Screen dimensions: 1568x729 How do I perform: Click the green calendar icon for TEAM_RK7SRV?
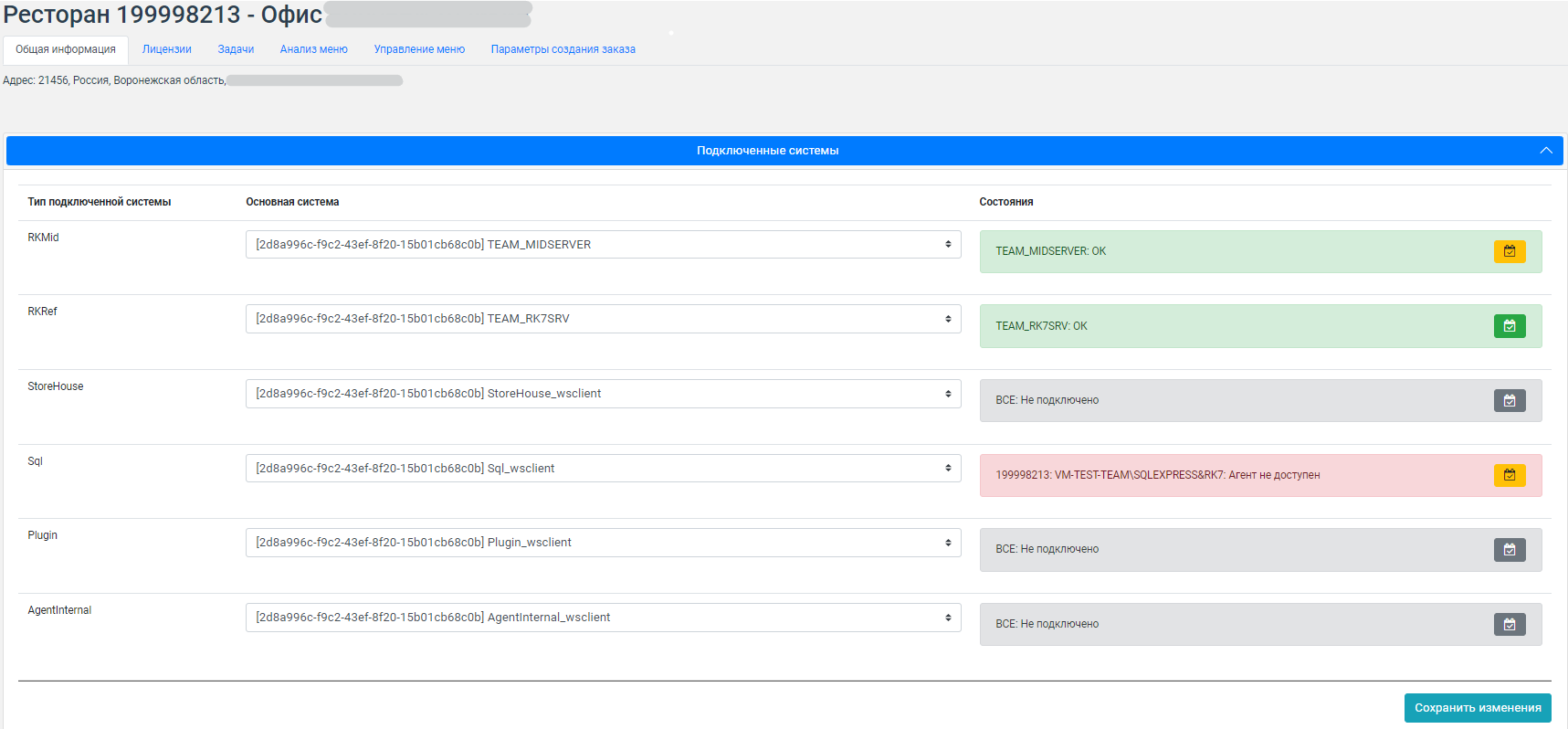click(x=1509, y=326)
